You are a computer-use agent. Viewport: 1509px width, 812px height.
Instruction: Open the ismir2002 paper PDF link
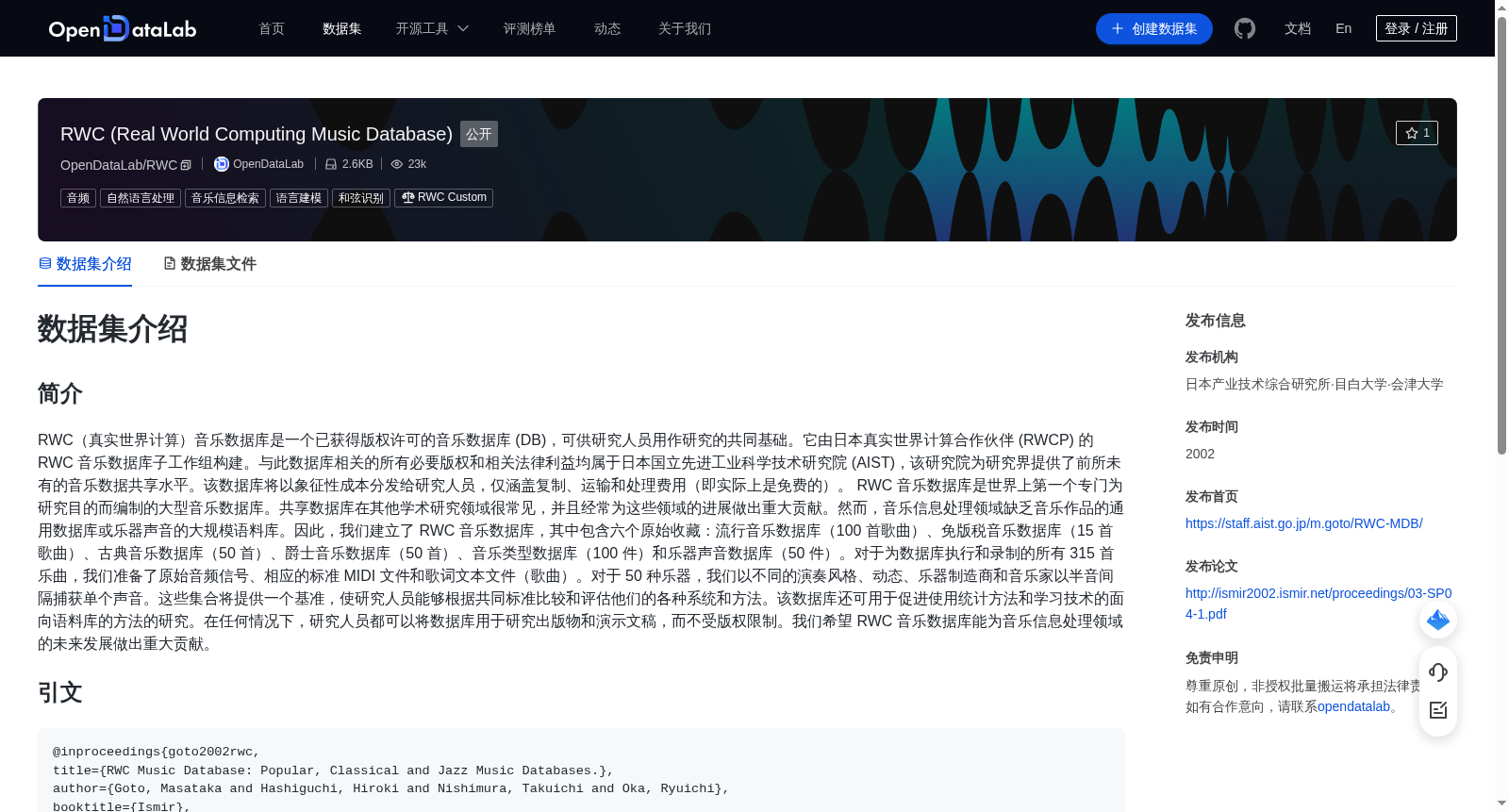coord(1318,604)
